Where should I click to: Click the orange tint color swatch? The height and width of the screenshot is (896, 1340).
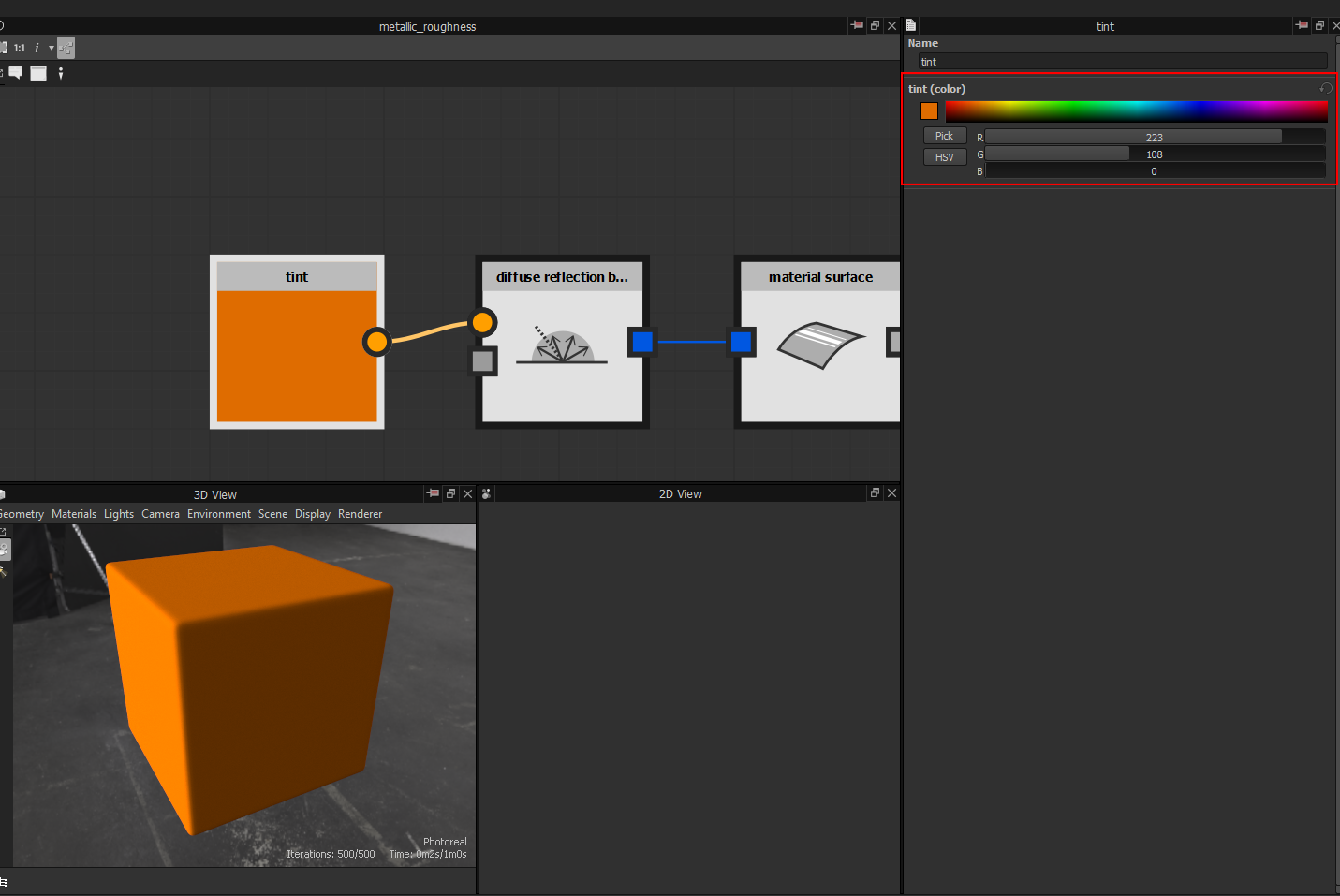(x=928, y=110)
